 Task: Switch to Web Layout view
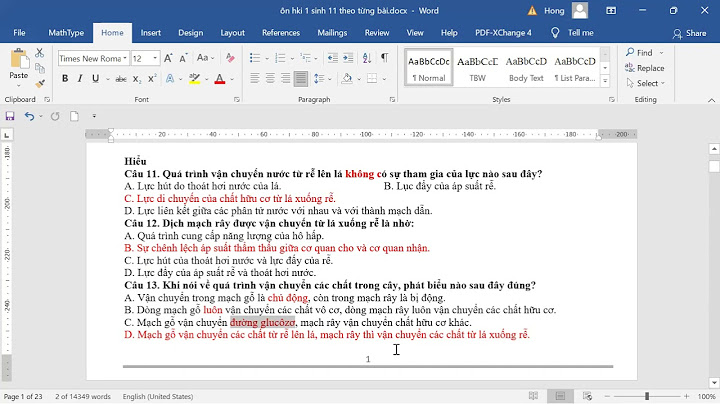pos(587,396)
